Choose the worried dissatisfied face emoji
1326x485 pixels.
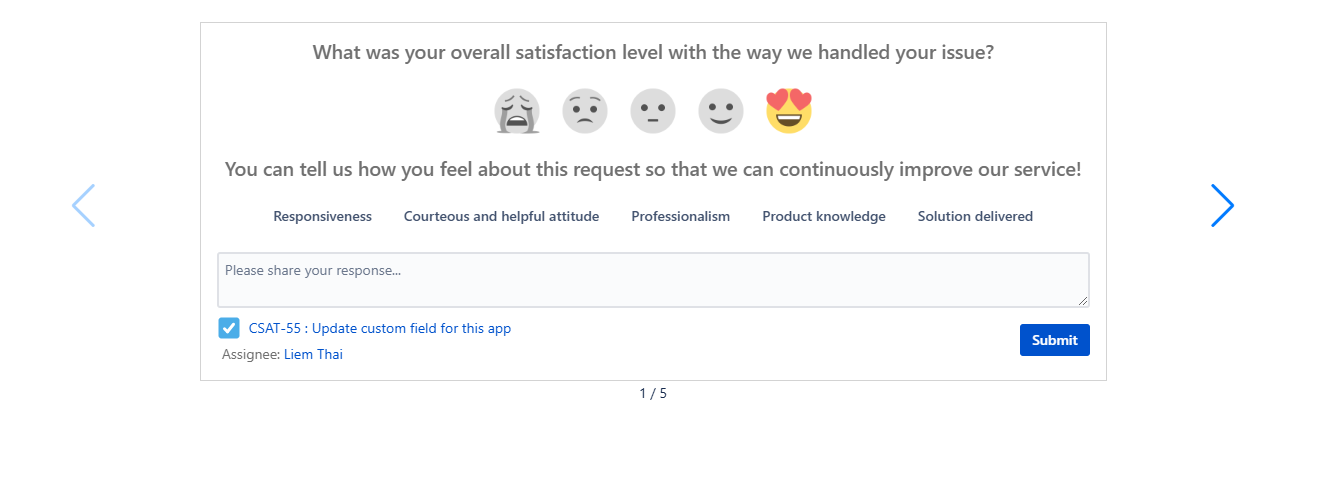(x=585, y=111)
